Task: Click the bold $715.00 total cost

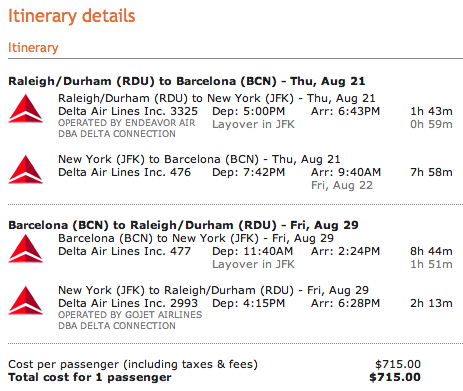Action: point(395,377)
